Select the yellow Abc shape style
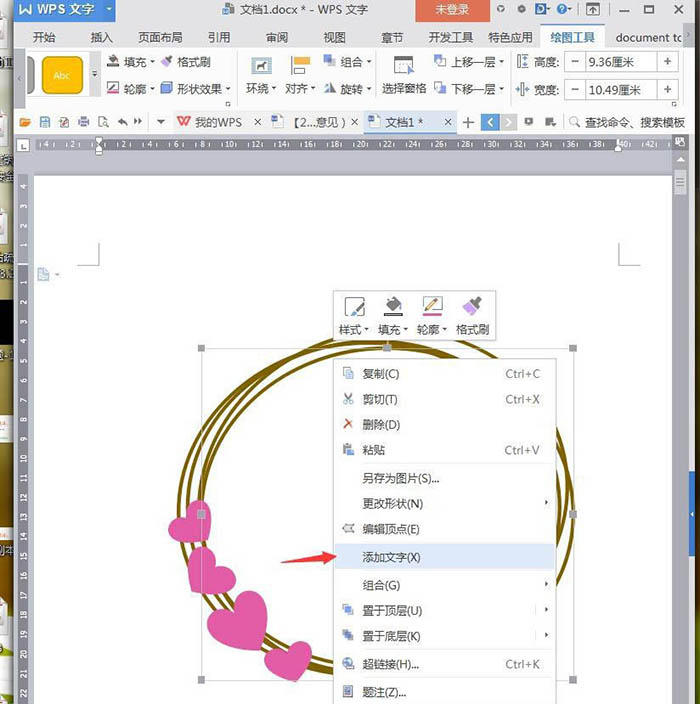 (62, 75)
